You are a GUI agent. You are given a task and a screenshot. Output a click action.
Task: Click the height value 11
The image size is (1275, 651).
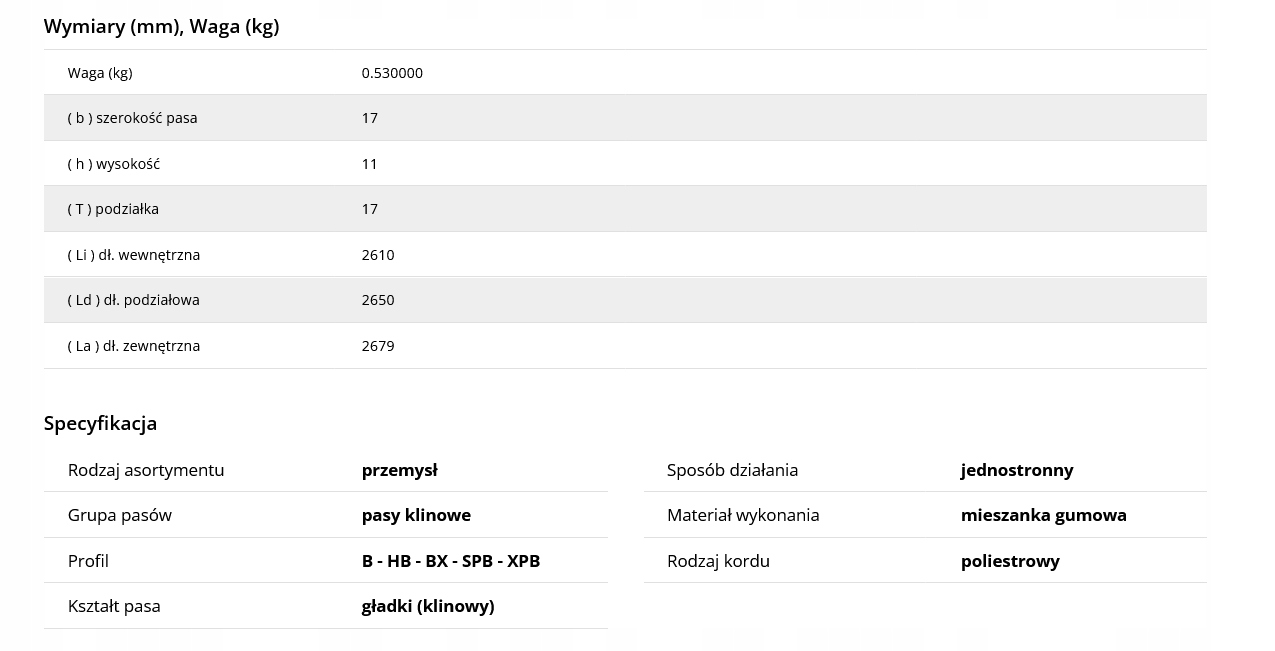[369, 164]
